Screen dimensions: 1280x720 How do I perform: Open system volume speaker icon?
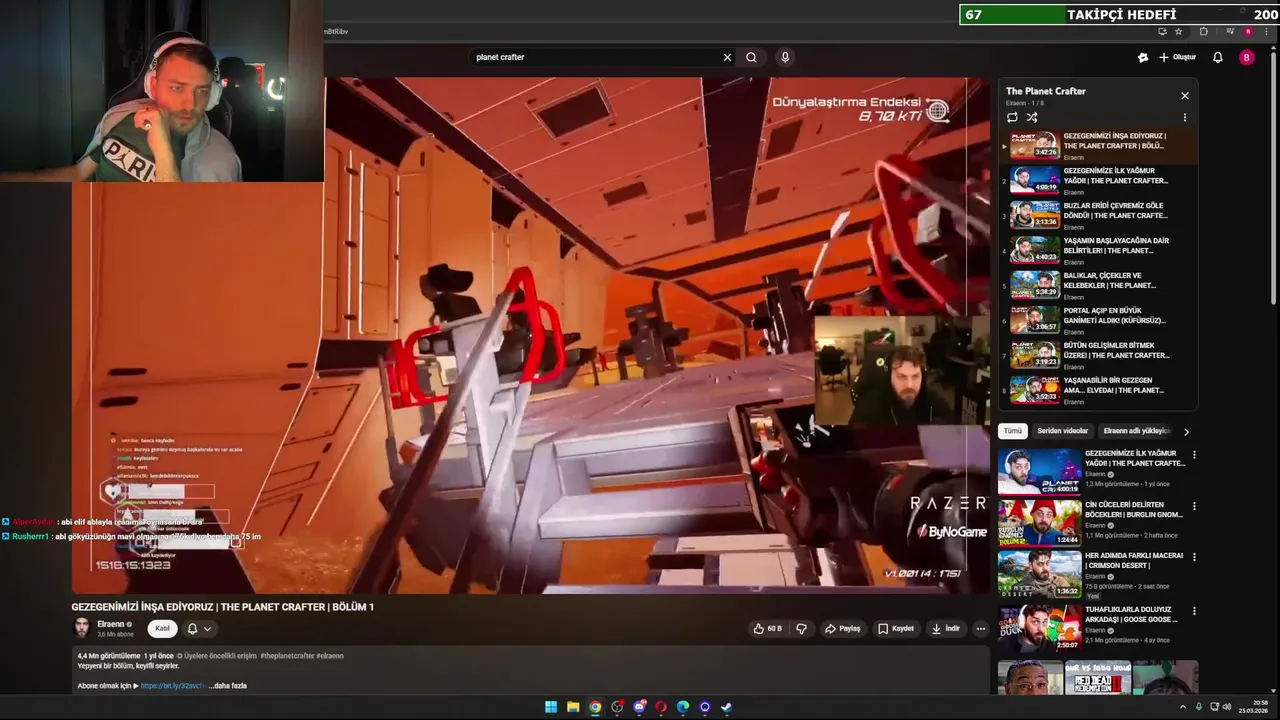point(1227,707)
